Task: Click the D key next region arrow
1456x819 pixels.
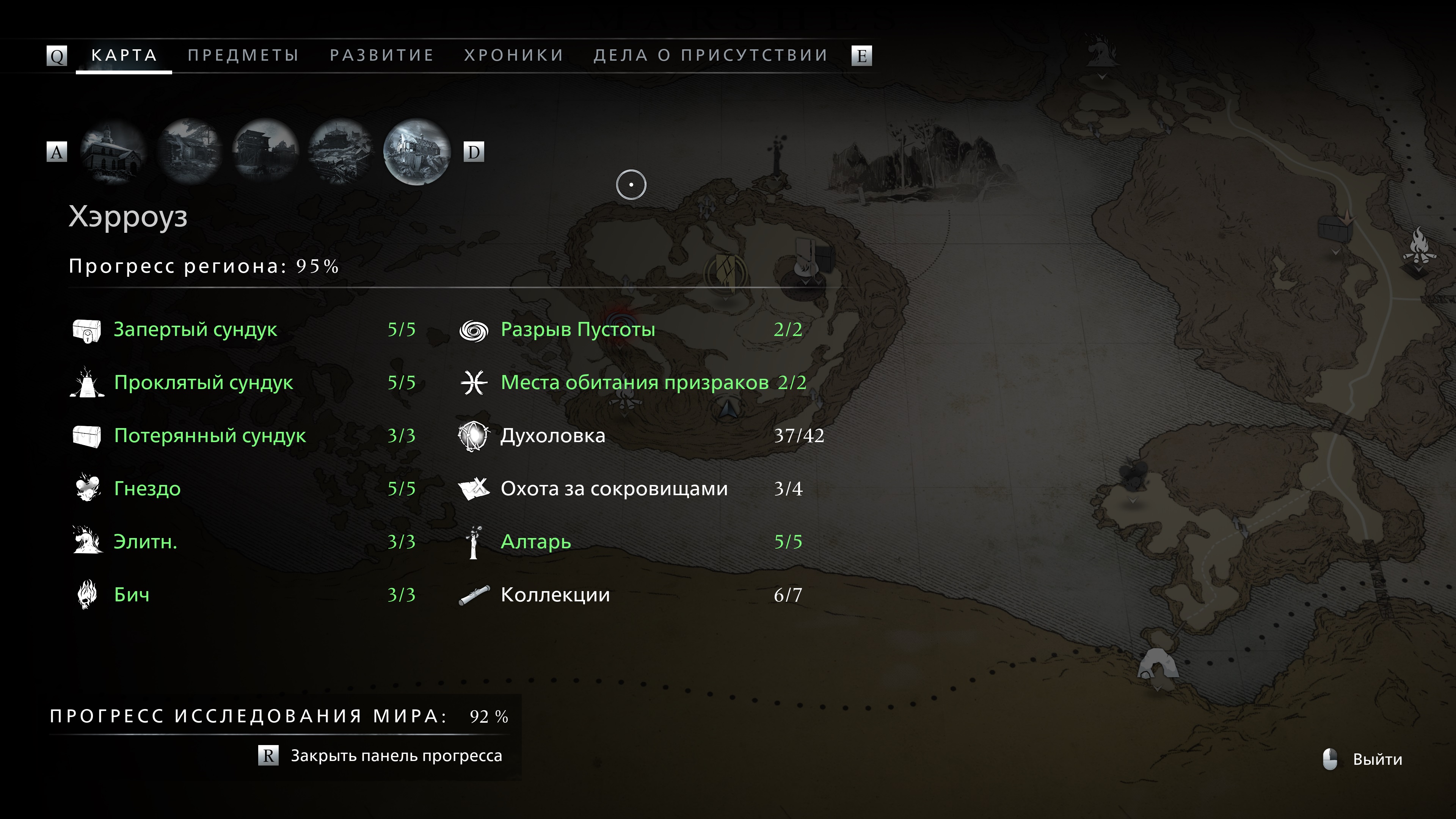Action: point(474,152)
